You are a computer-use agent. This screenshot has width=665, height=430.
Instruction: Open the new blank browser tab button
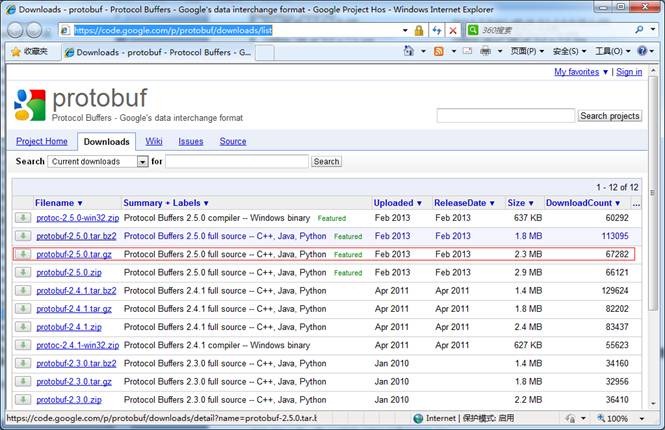(x=265, y=53)
